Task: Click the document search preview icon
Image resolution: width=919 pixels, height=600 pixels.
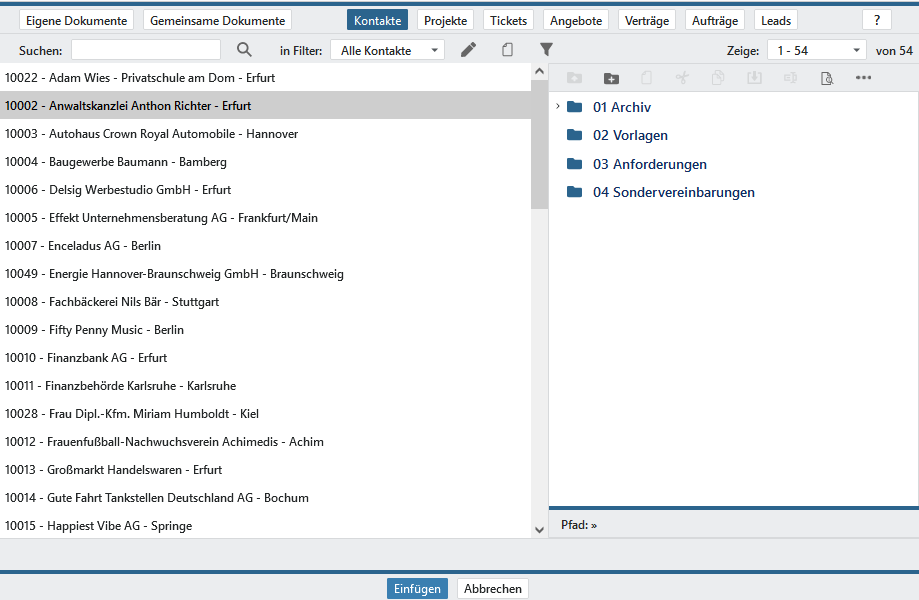Action: (x=826, y=78)
